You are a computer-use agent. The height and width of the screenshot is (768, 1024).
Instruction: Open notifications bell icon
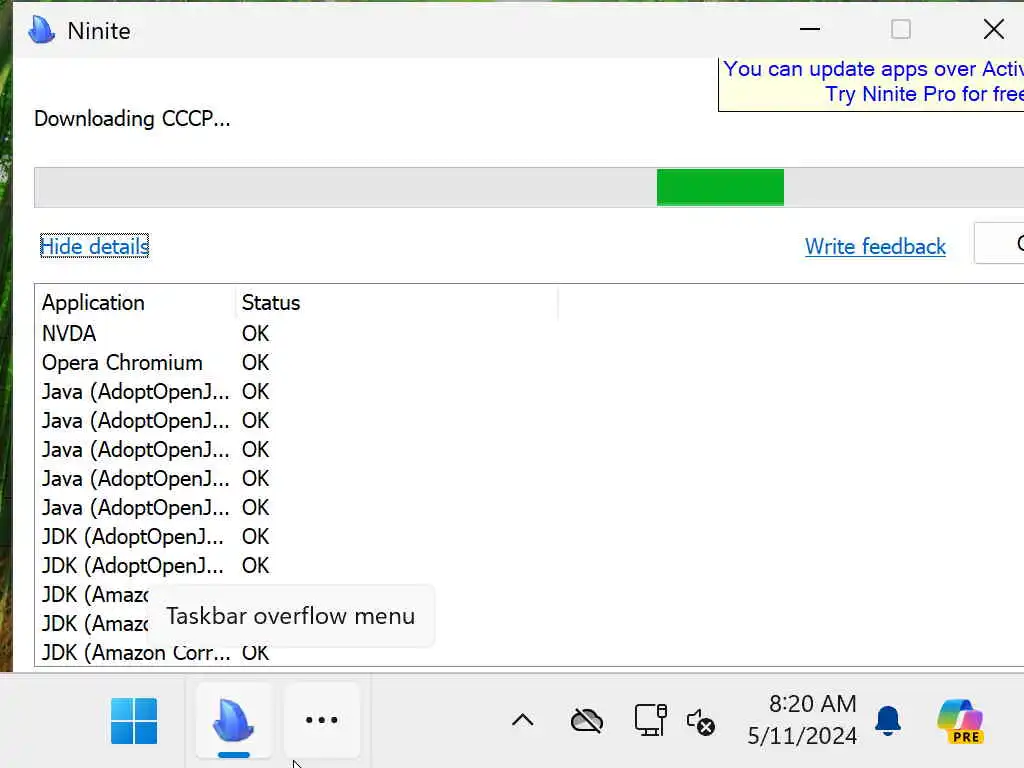pyautogui.click(x=888, y=720)
